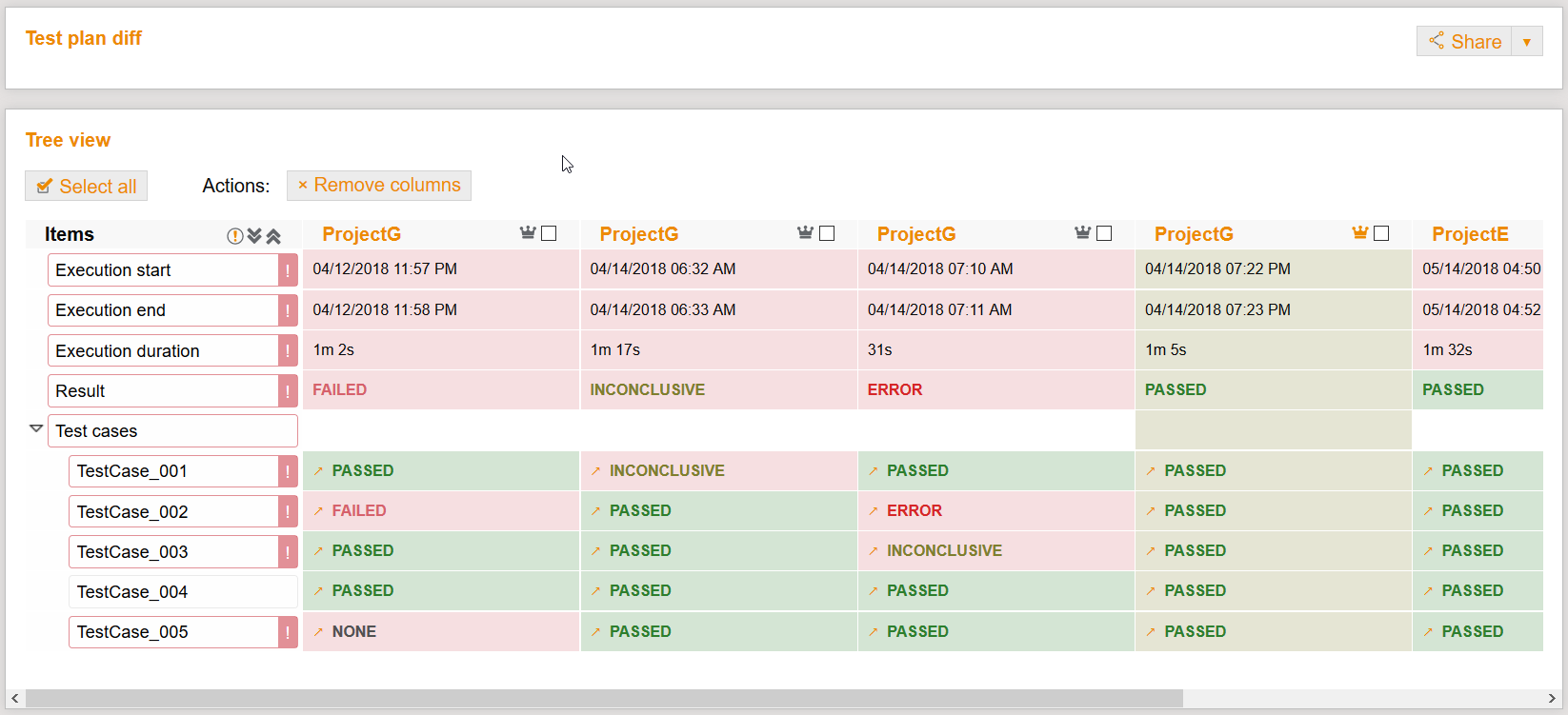Click the exclamation marker on TestCase_002 row

(x=288, y=511)
